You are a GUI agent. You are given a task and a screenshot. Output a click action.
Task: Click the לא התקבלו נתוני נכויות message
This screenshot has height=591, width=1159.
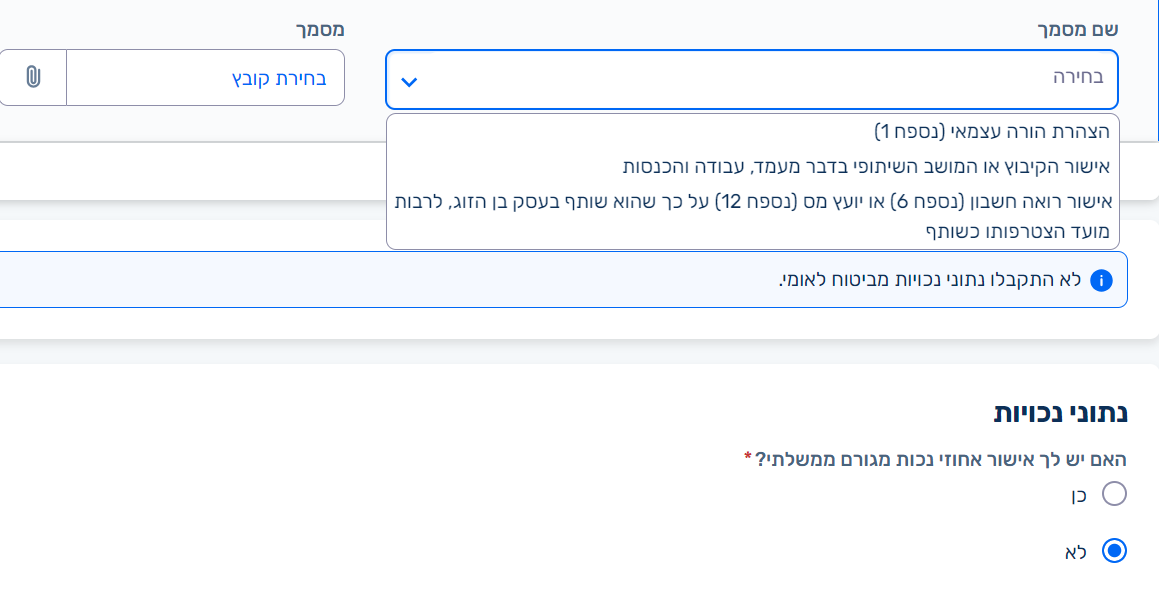tap(930, 280)
